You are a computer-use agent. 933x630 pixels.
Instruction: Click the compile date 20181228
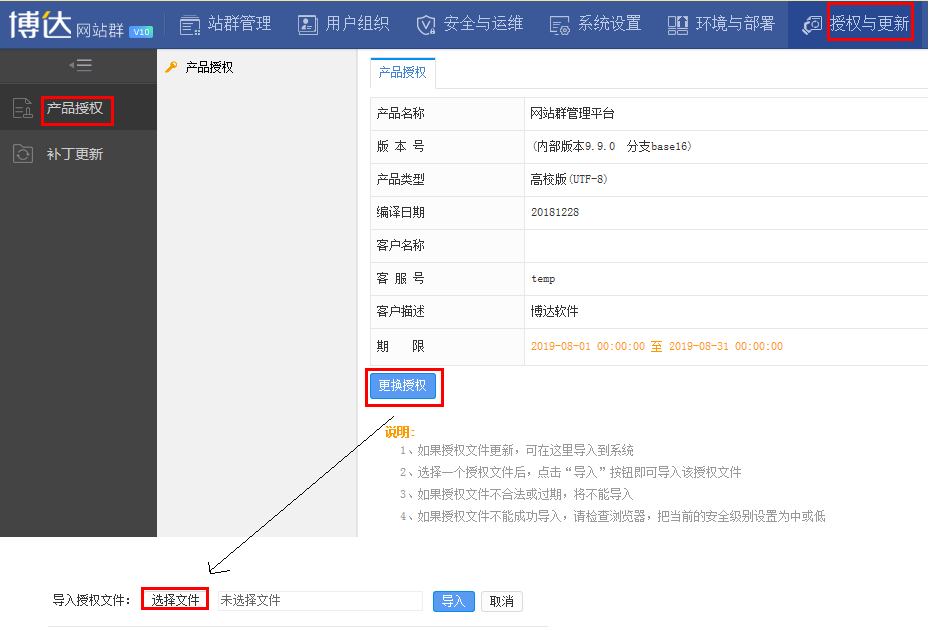point(555,212)
